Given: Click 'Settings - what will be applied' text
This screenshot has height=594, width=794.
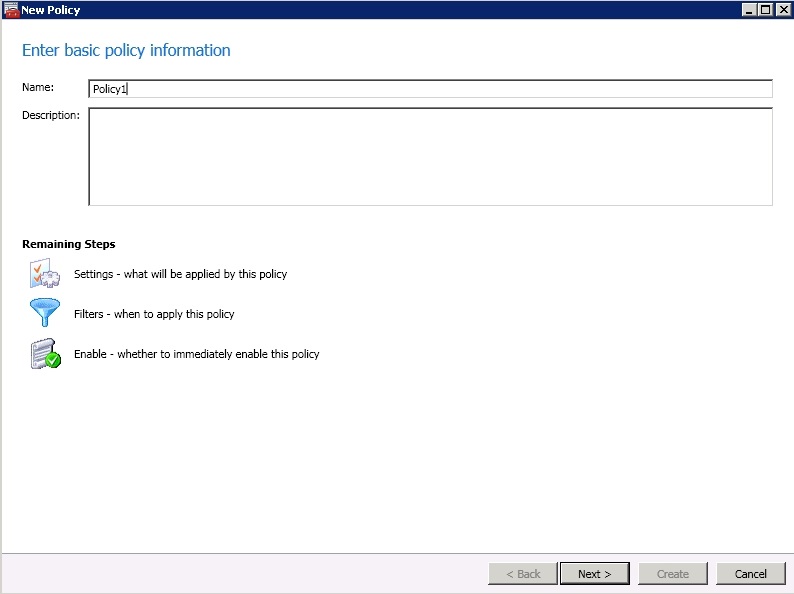Looking at the screenshot, I should [180, 274].
